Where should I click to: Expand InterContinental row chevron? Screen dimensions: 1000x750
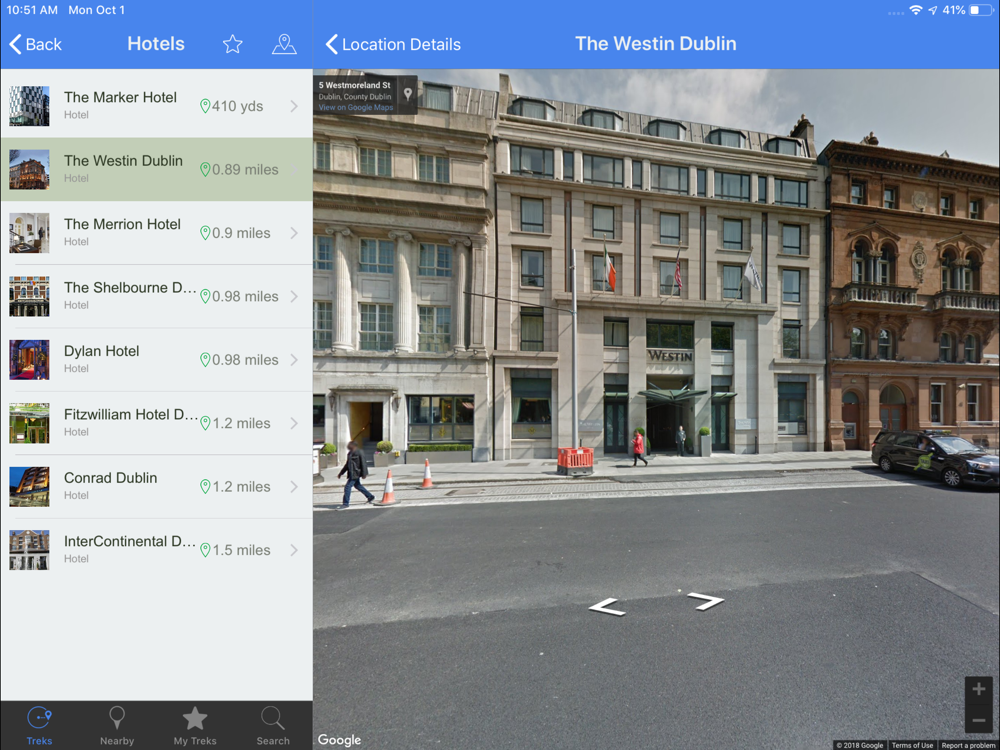294,550
